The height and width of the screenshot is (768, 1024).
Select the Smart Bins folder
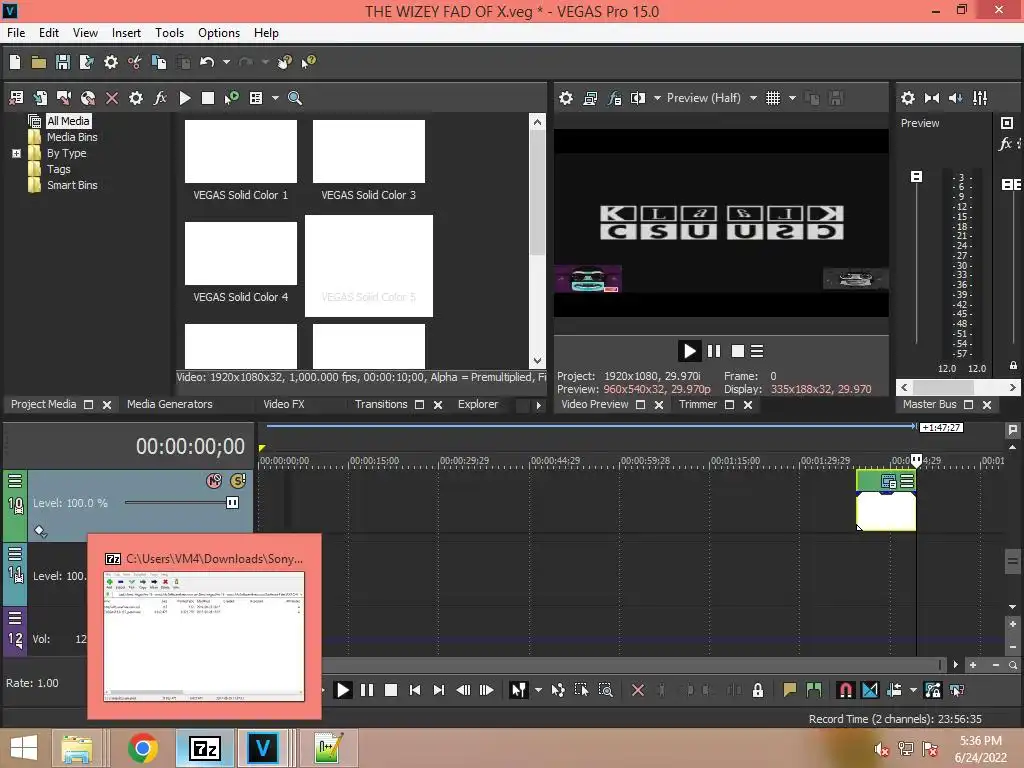coord(72,185)
